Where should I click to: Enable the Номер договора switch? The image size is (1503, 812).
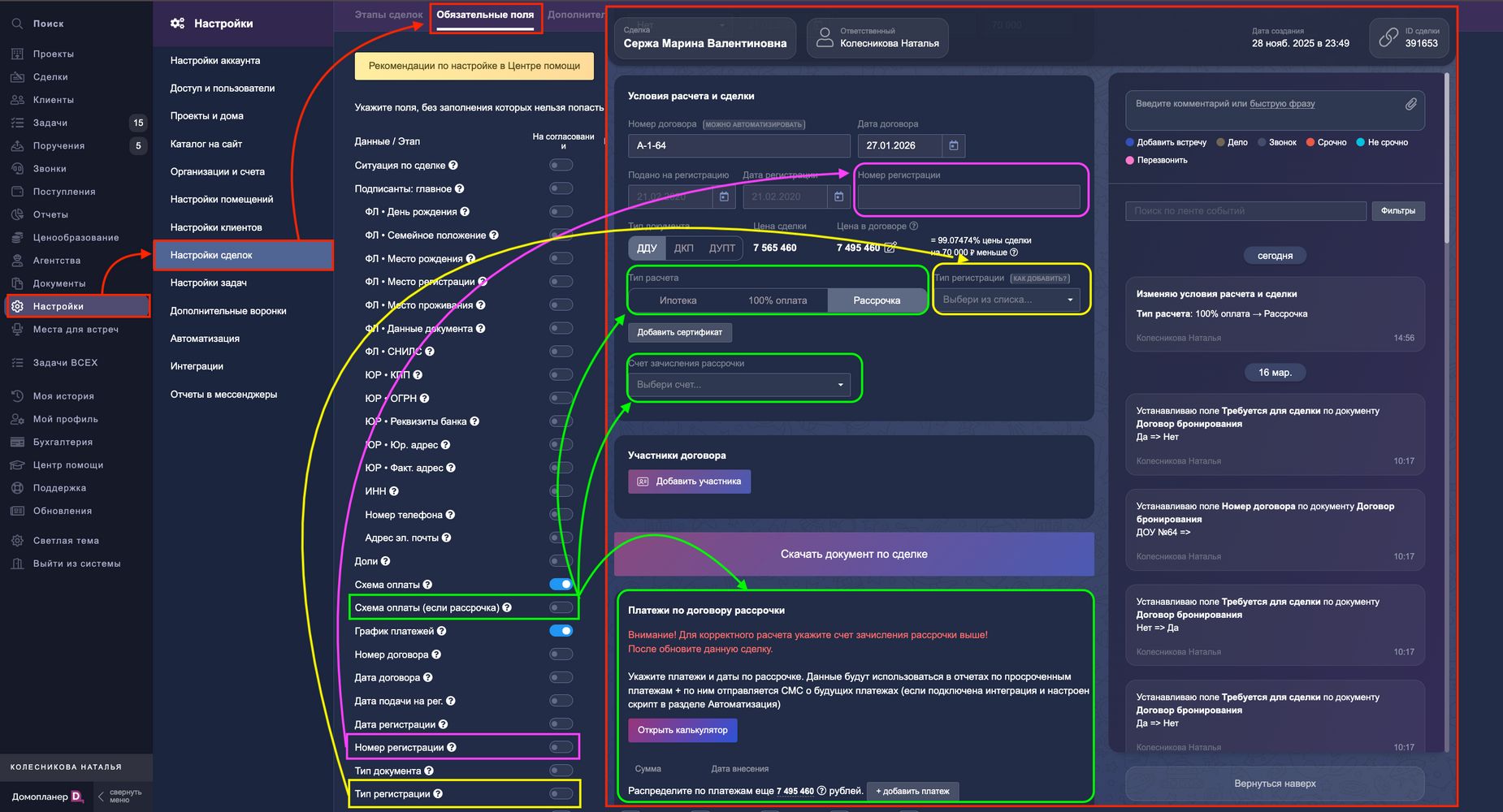coord(561,654)
